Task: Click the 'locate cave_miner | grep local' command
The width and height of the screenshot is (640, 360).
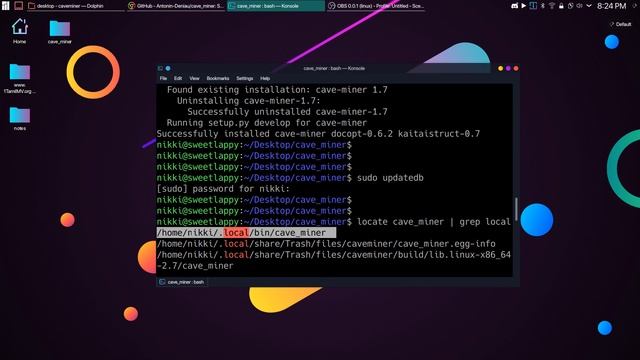Action: coord(433,222)
